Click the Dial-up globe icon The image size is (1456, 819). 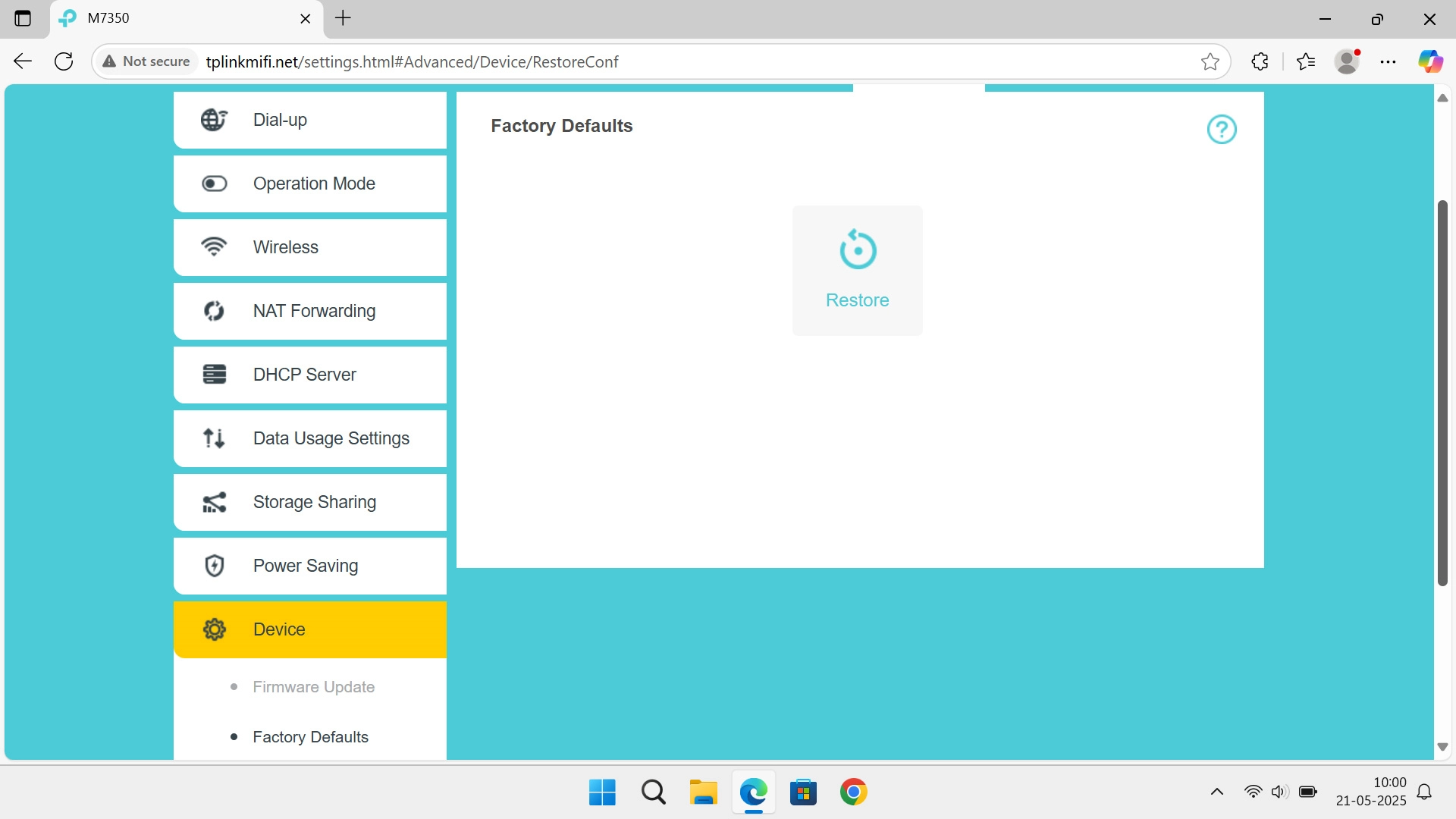214,120
